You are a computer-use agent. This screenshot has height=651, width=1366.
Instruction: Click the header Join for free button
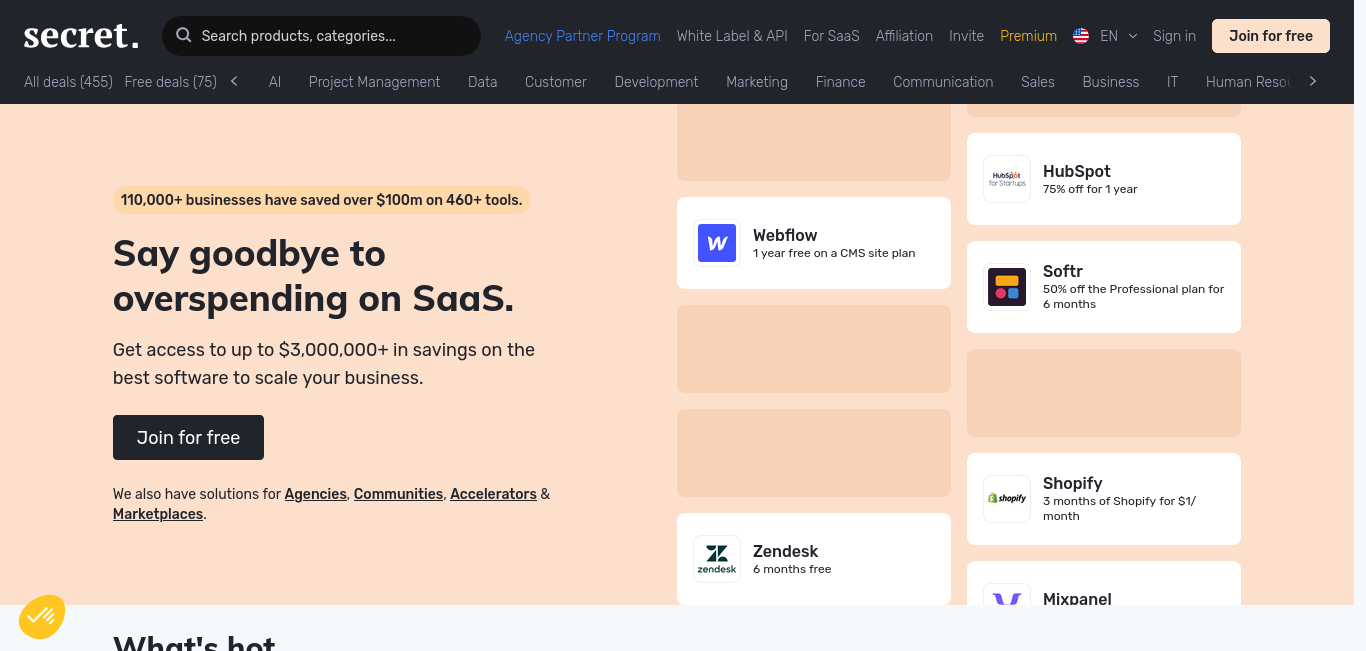(1271, 36)
